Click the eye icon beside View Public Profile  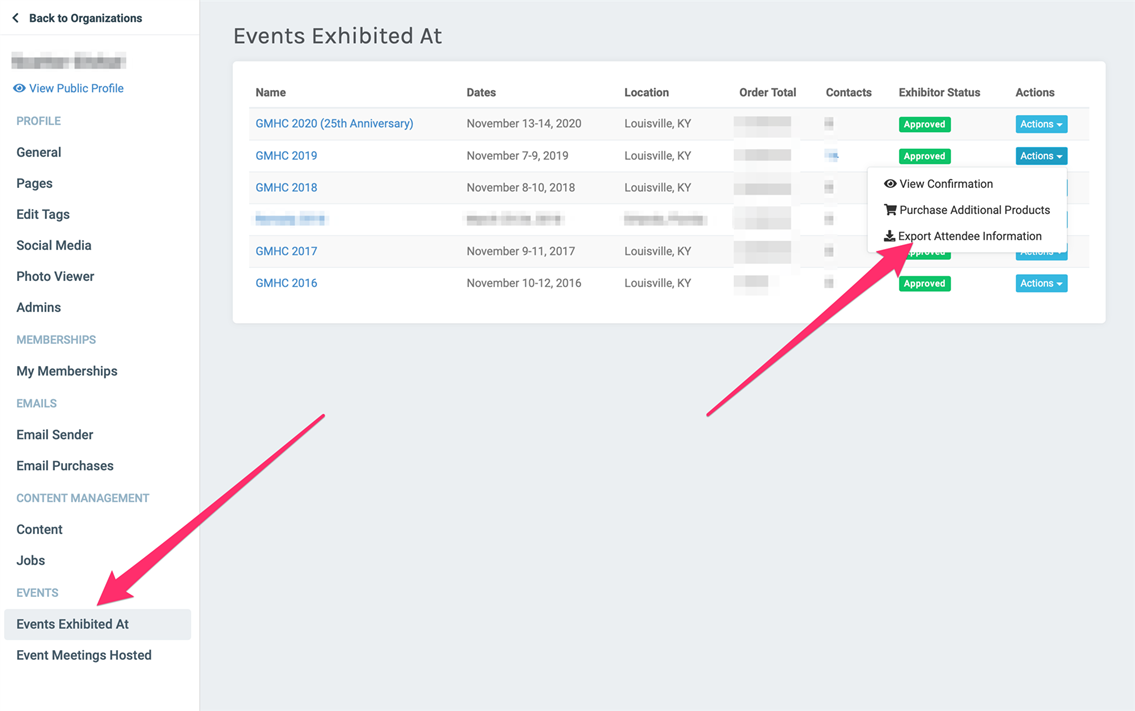point(19,88)
